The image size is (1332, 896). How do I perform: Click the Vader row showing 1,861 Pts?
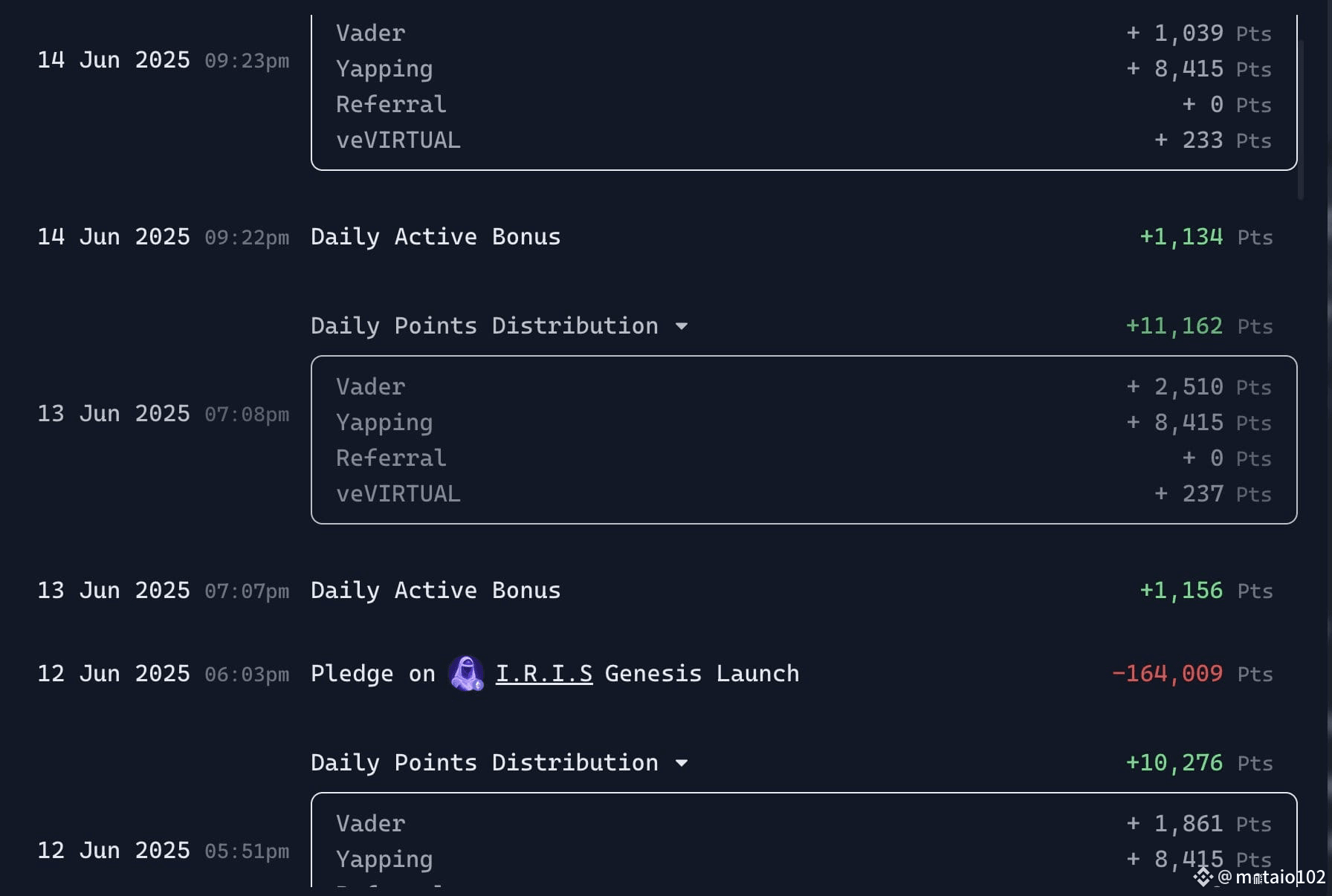point(804,824)
